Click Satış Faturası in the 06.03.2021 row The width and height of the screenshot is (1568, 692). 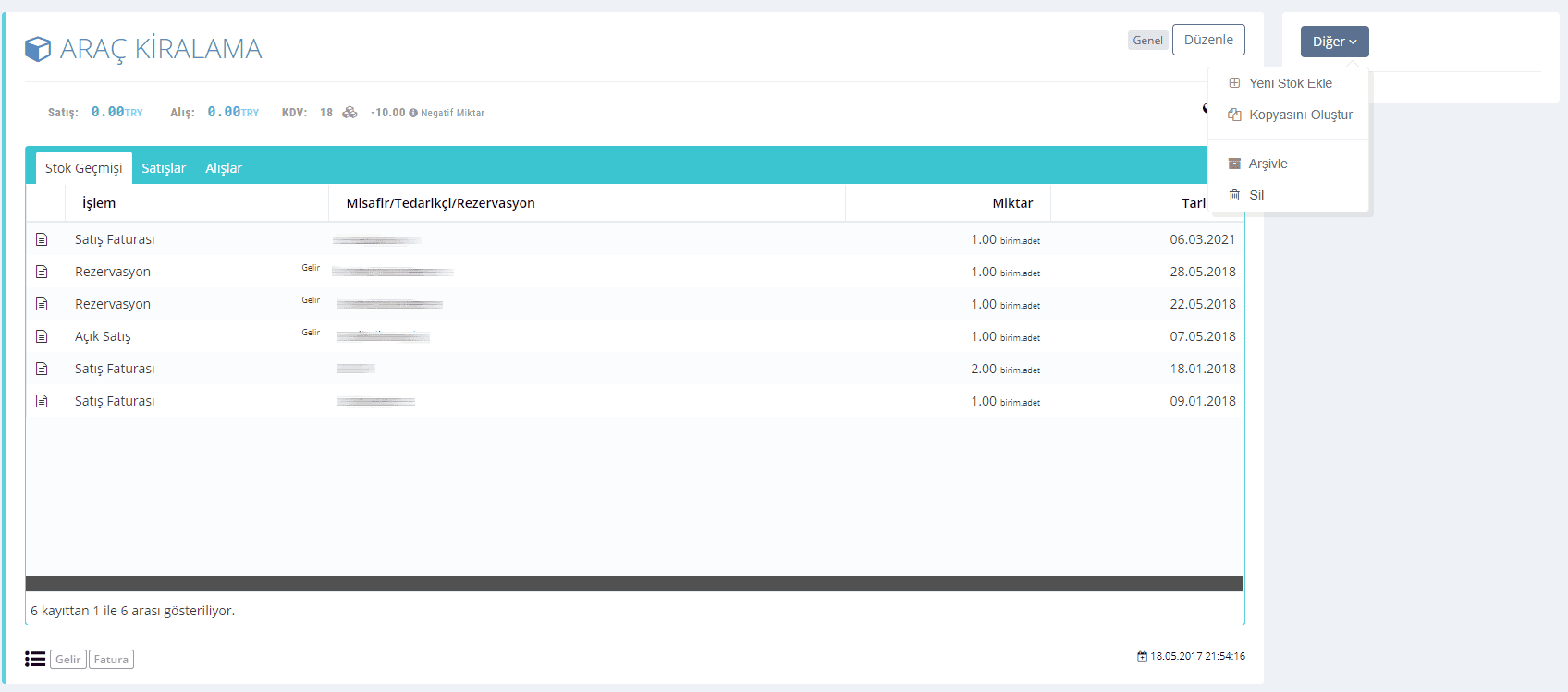tap(115, 239)
